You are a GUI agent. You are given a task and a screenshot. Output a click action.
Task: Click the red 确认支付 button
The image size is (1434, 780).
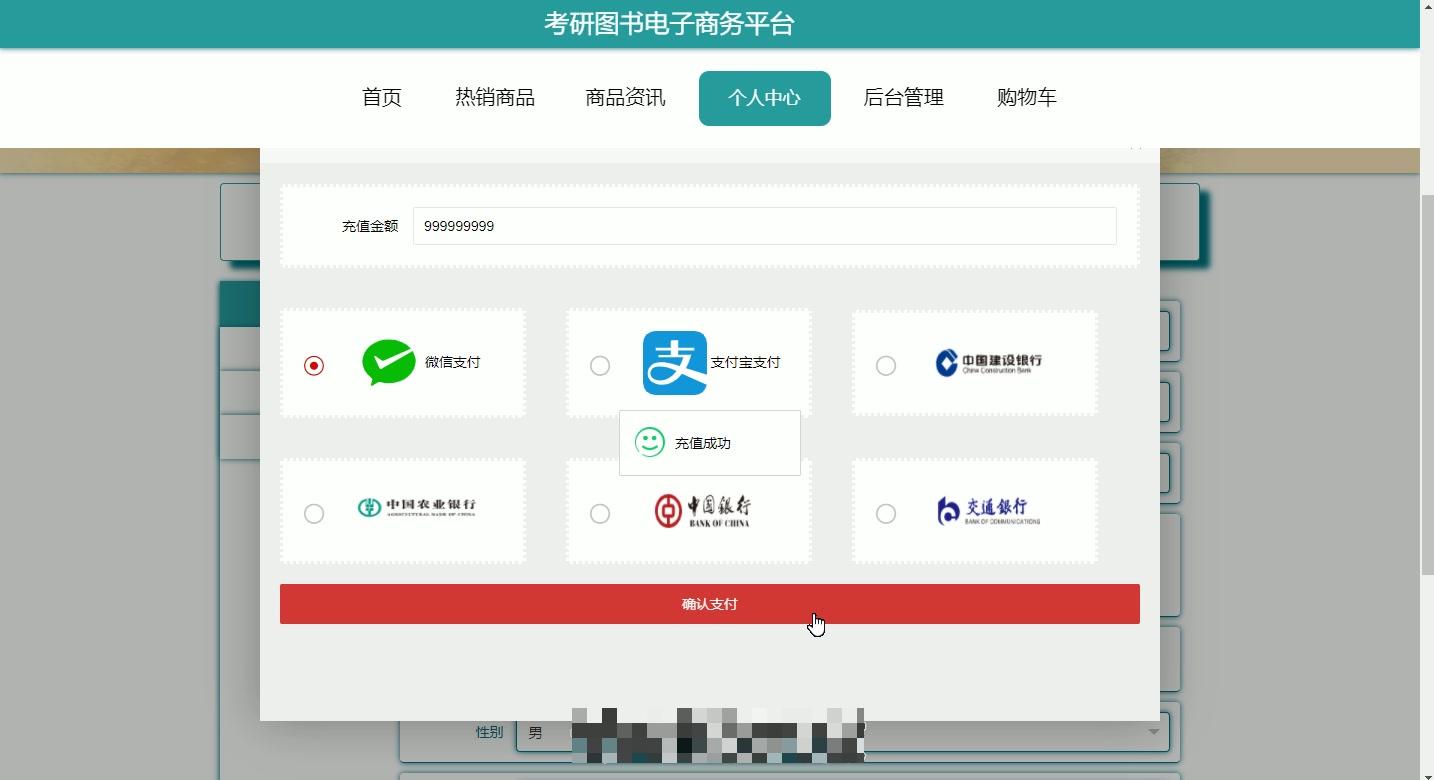click(x=710, y=604)
